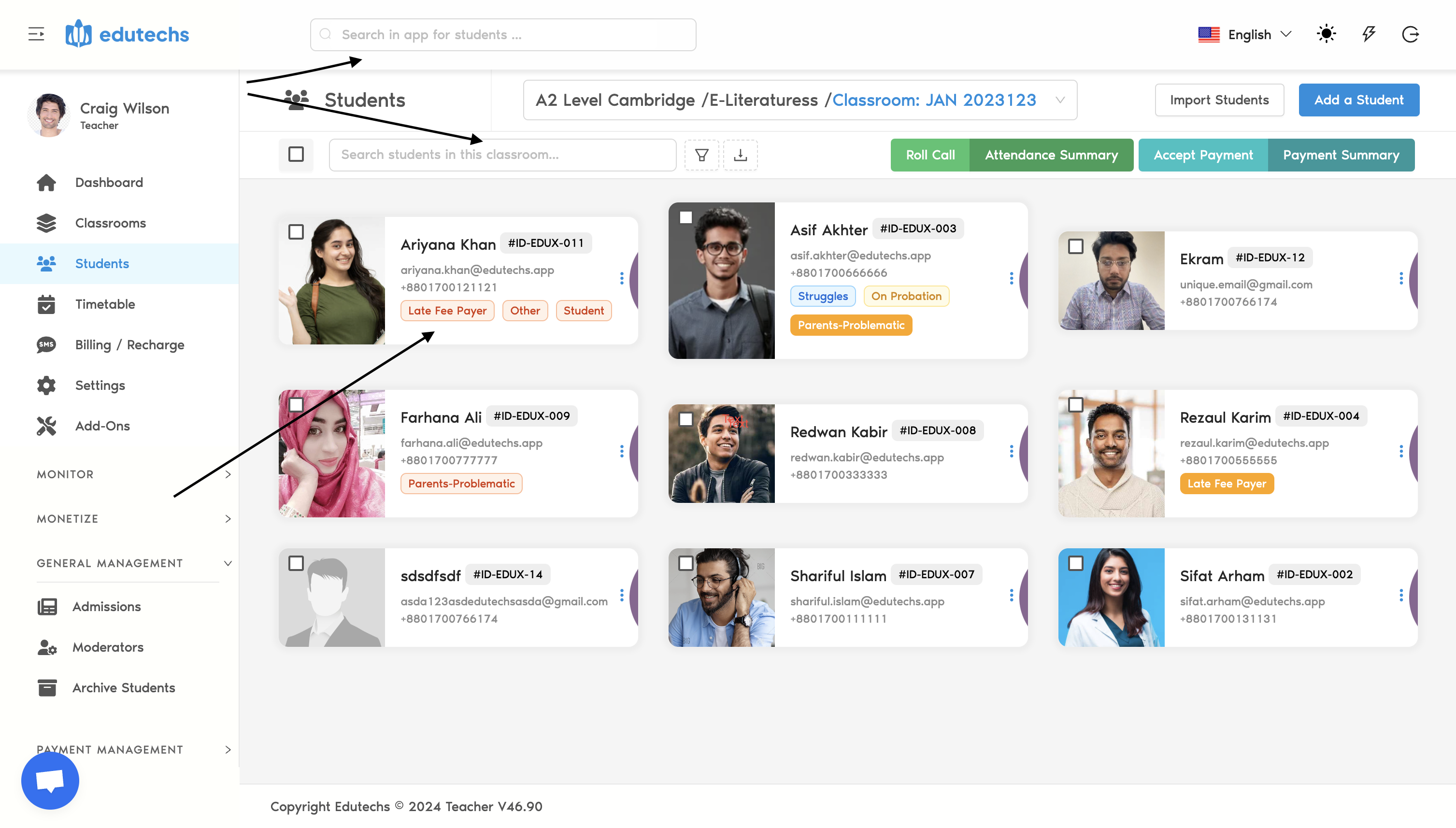Open the chat support bubble
Screen dimensions: 1456x828
tap(50, 780)
